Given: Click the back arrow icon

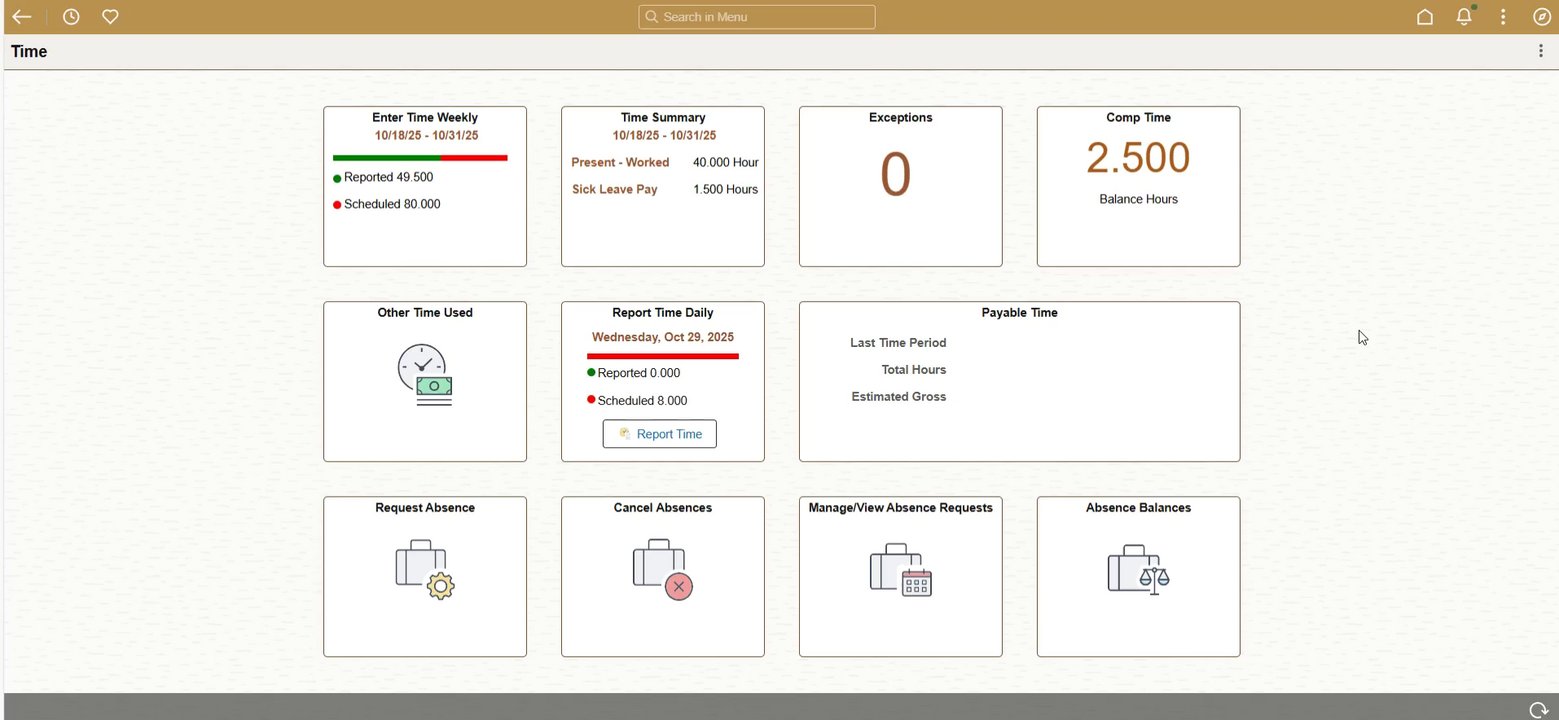Looking at the screenshot, I should tap(21, 17).
